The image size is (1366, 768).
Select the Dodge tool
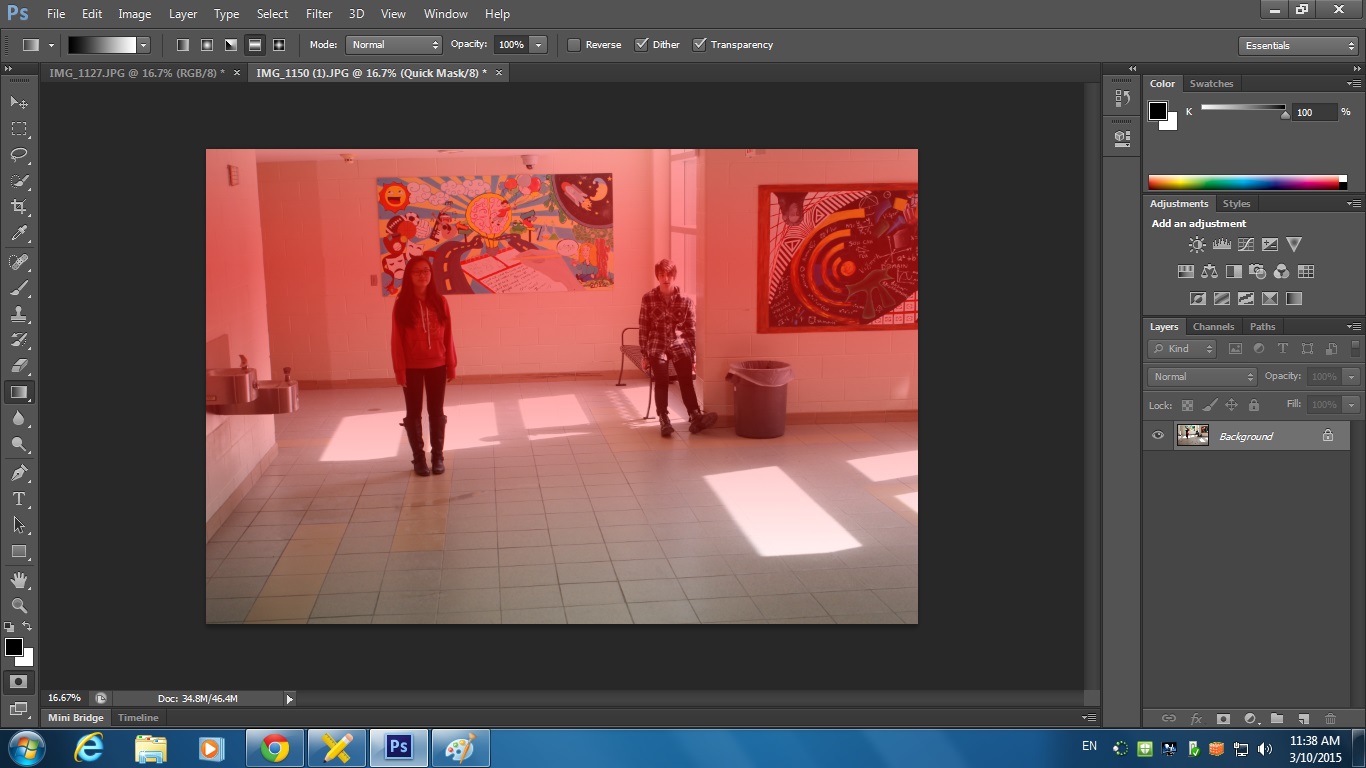[19, 444]
